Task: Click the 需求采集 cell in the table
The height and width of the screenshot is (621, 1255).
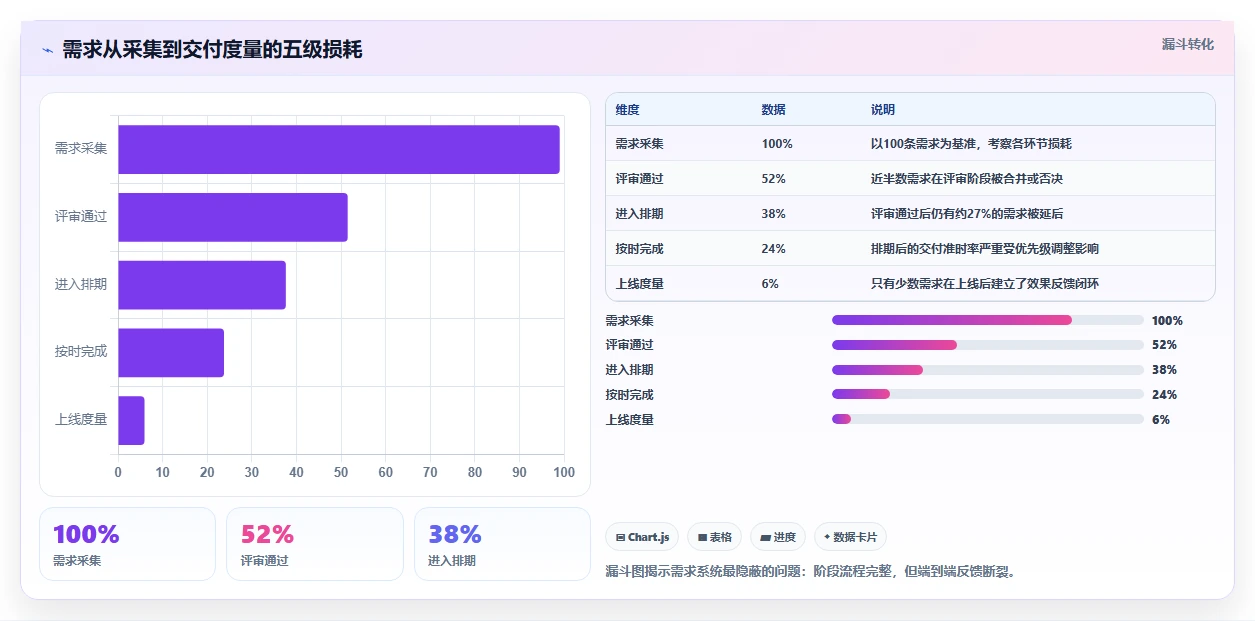Action: 640,144
